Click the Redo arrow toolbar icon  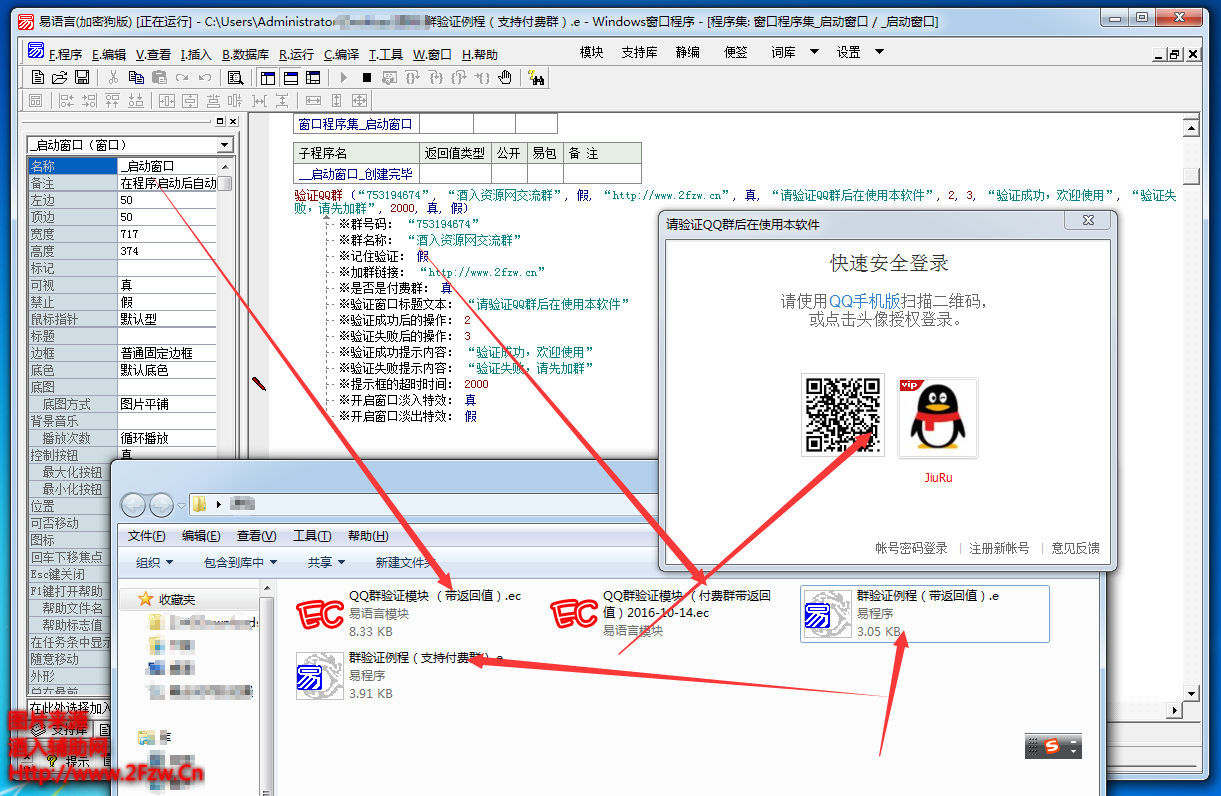coord(182,77)
